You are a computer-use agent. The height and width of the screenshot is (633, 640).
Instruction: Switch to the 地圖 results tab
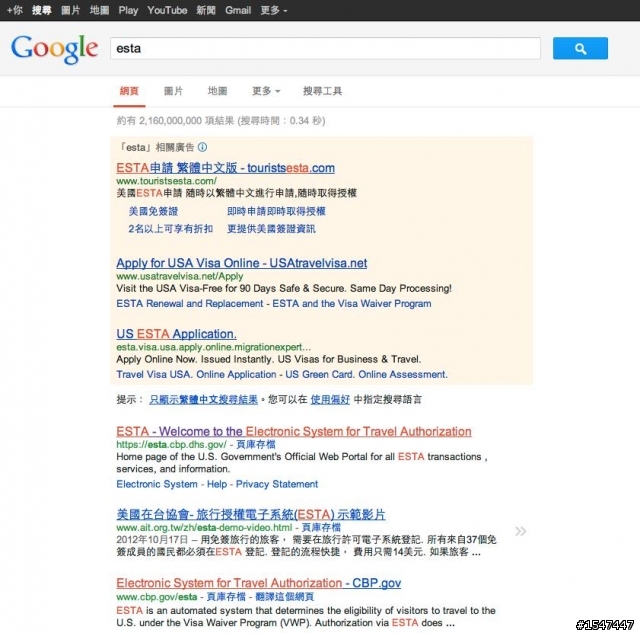point(217,91)
